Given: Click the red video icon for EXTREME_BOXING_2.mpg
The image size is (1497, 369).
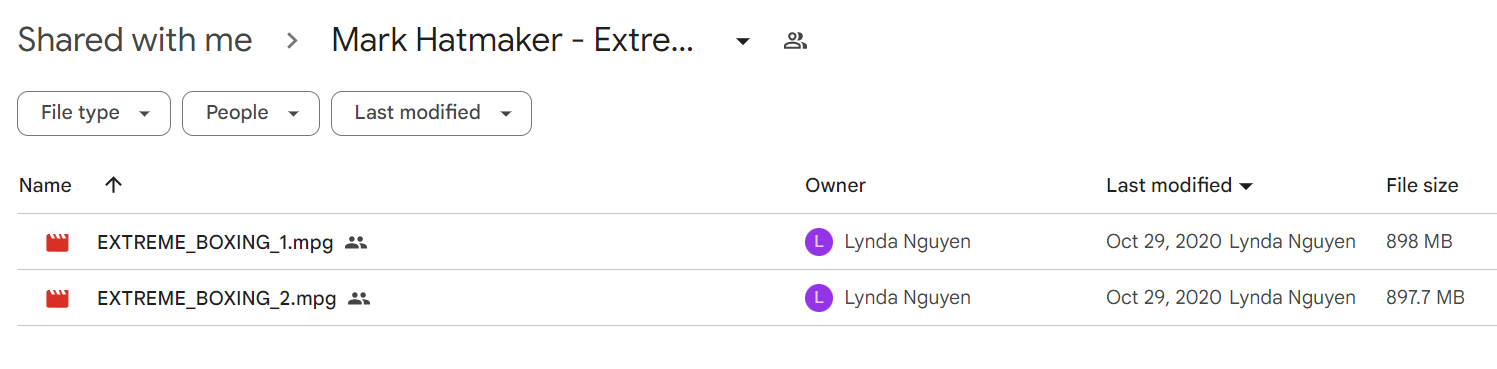Looking at the screenshot, I should 57,298.
